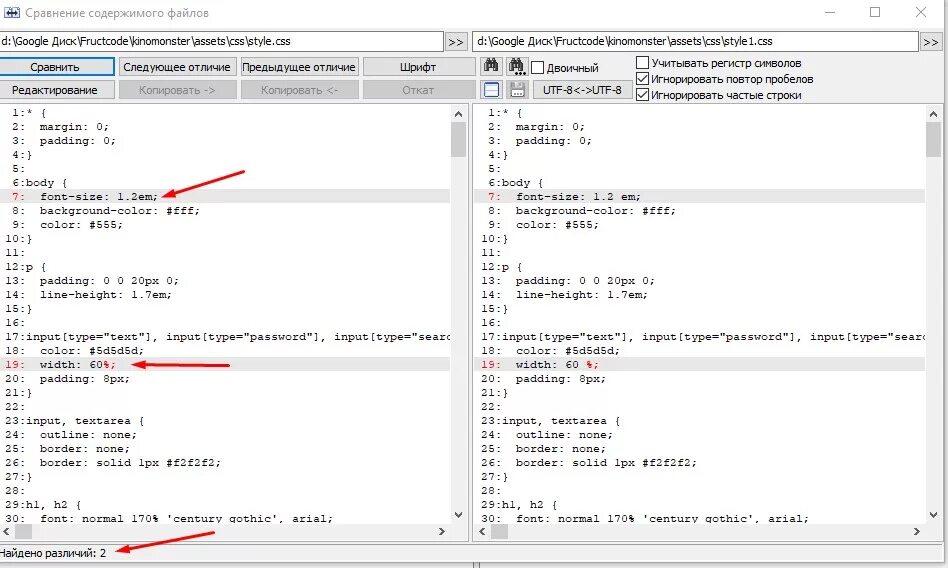
Task: Click the app icon in title bar
Action: click(x=11, y=12)
